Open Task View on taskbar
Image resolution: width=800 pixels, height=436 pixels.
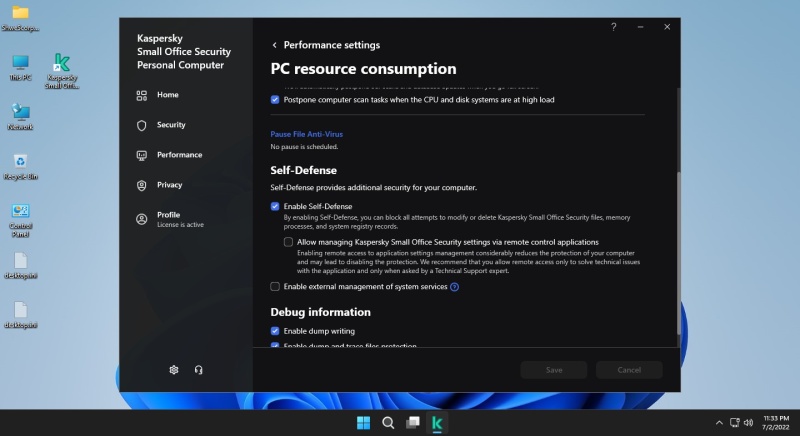[x=413, y=423]
